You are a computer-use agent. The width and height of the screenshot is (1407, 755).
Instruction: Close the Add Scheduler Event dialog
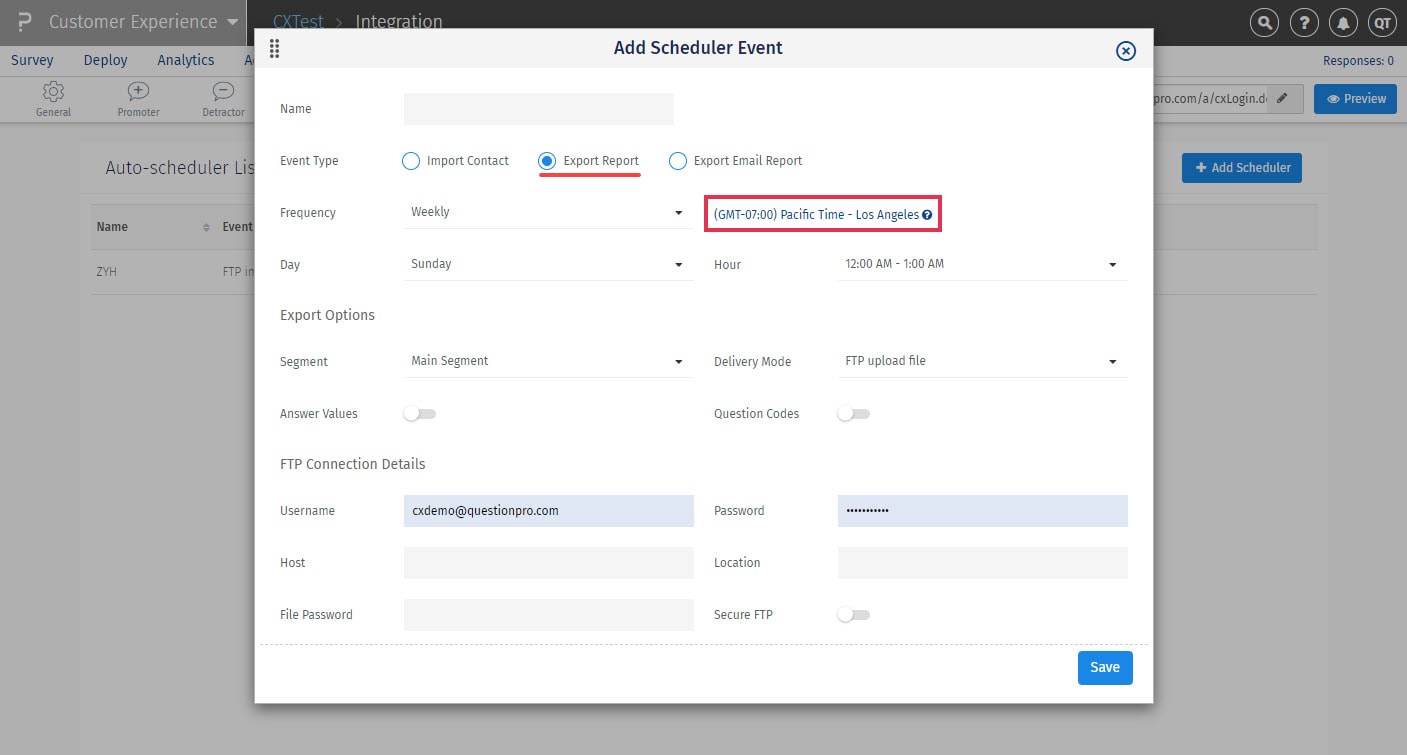1126,51
